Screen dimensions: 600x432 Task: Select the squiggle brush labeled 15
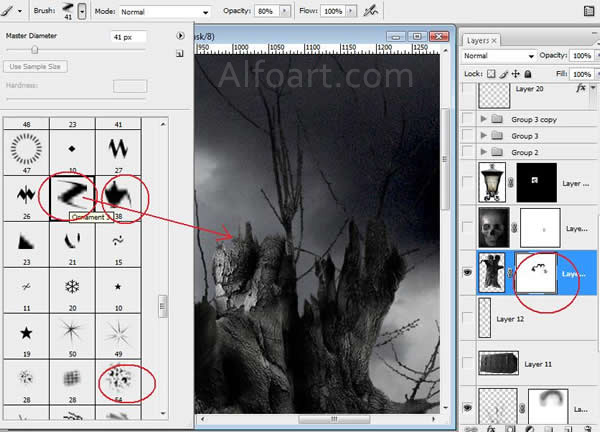(x=118, y=241)
